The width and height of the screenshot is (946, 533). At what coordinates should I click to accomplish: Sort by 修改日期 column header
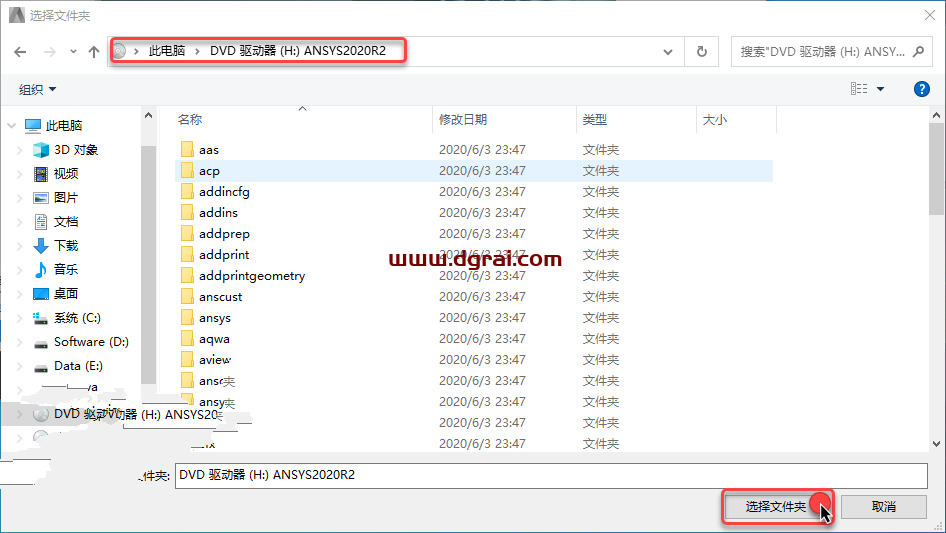(x=463, y=120)
